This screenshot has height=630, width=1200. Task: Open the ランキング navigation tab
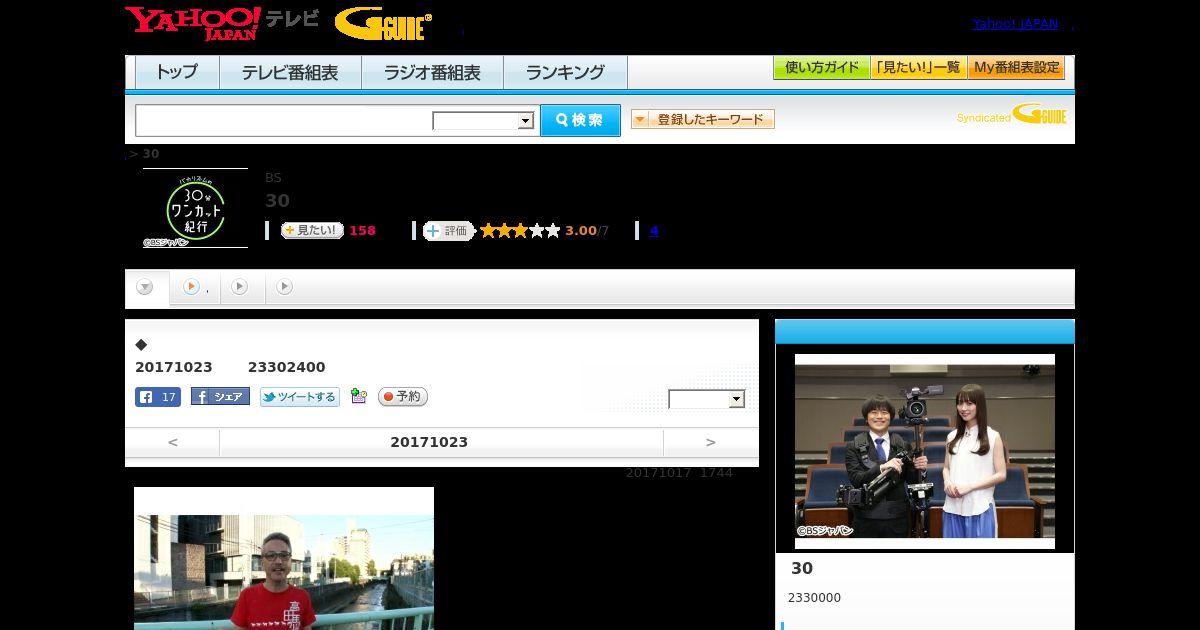565,72
